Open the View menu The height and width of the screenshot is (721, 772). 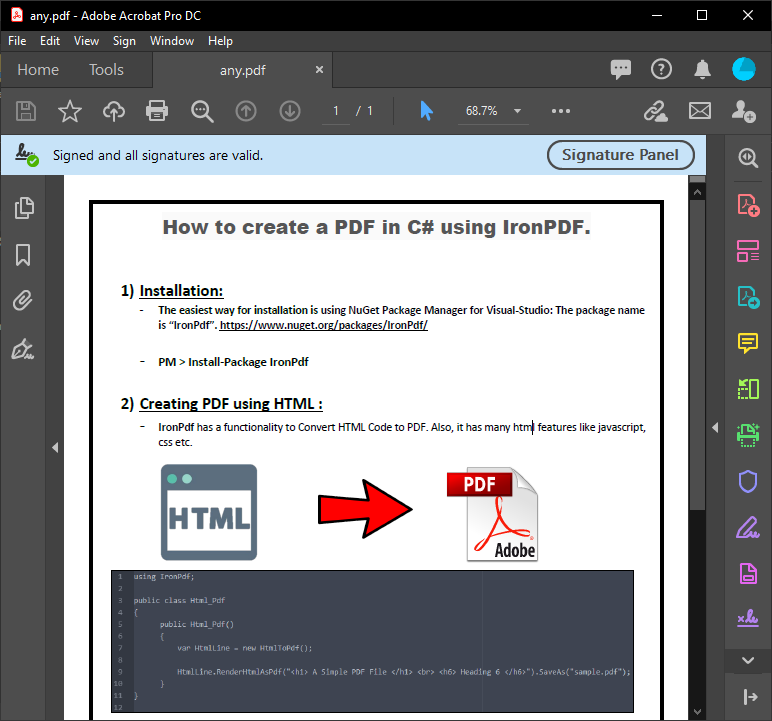click(86, 41)
